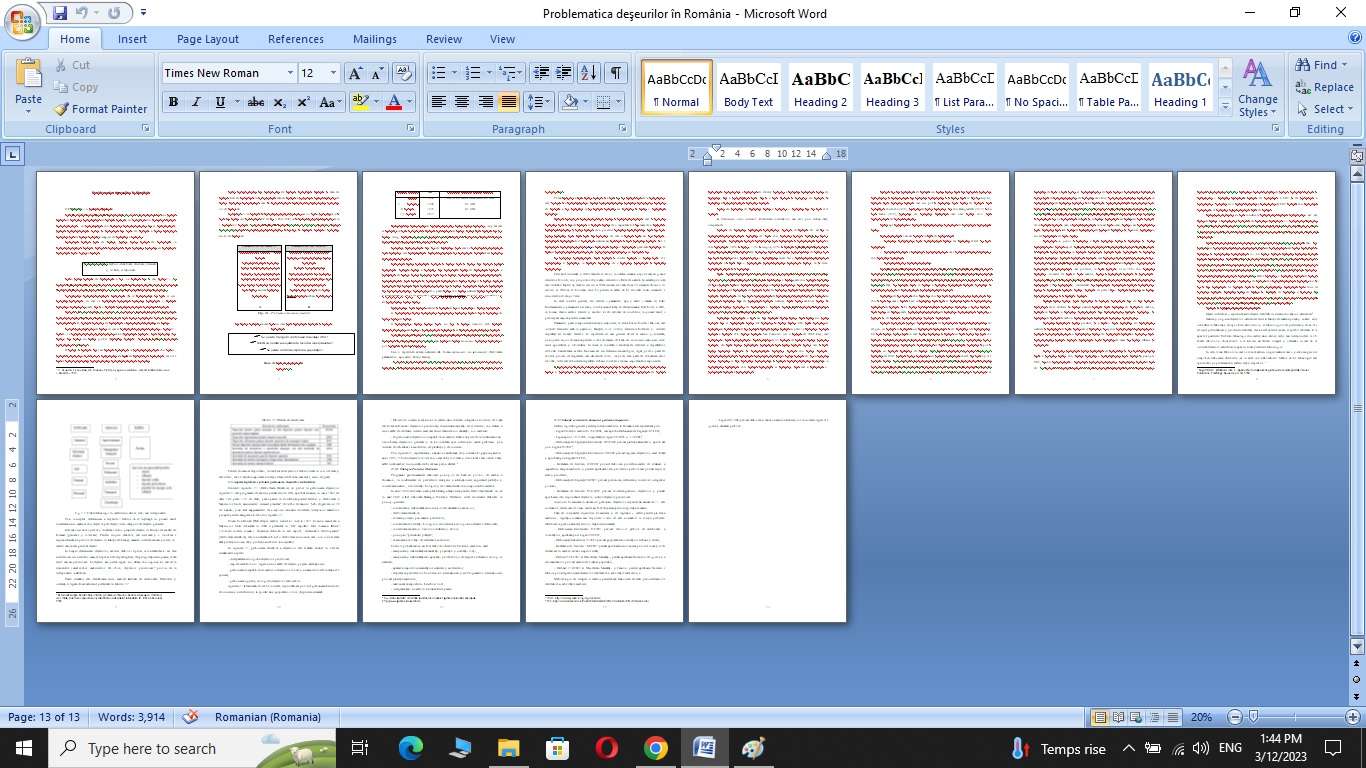Open the Change Styles dropdown
Screen dimensions: 1366x768
click(1257, 88)
